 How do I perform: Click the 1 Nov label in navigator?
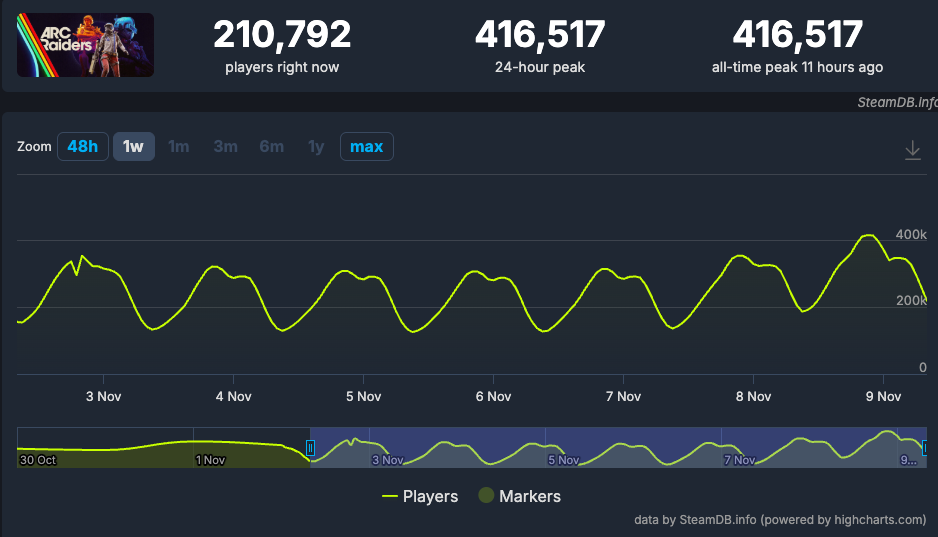point(211,460)
